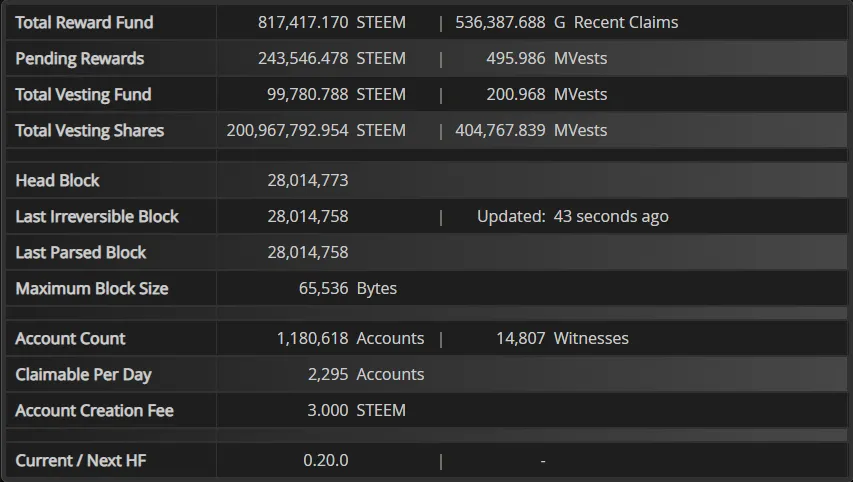Click the 404,767.839 MVests value
This screenshot has height=482, width=853.
point(531,131)
